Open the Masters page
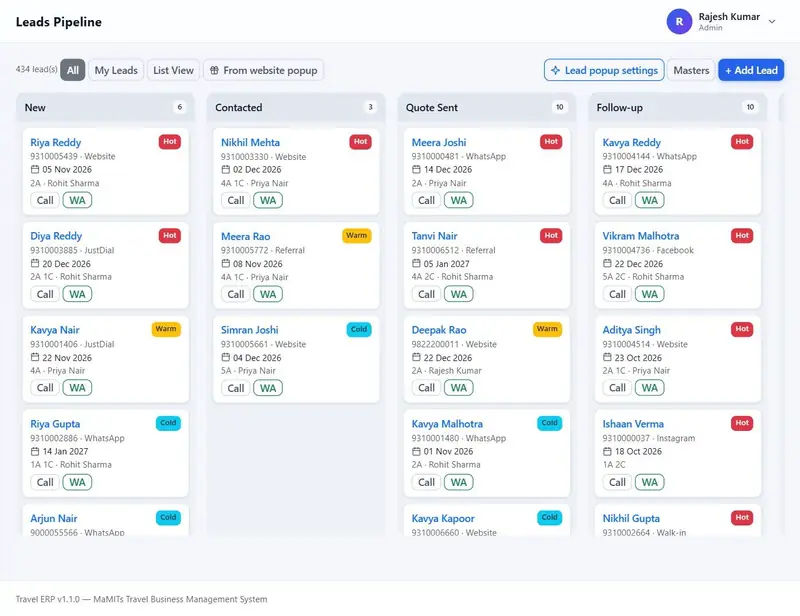The height and width of the screenshot is (616, 800). point(691,70)
